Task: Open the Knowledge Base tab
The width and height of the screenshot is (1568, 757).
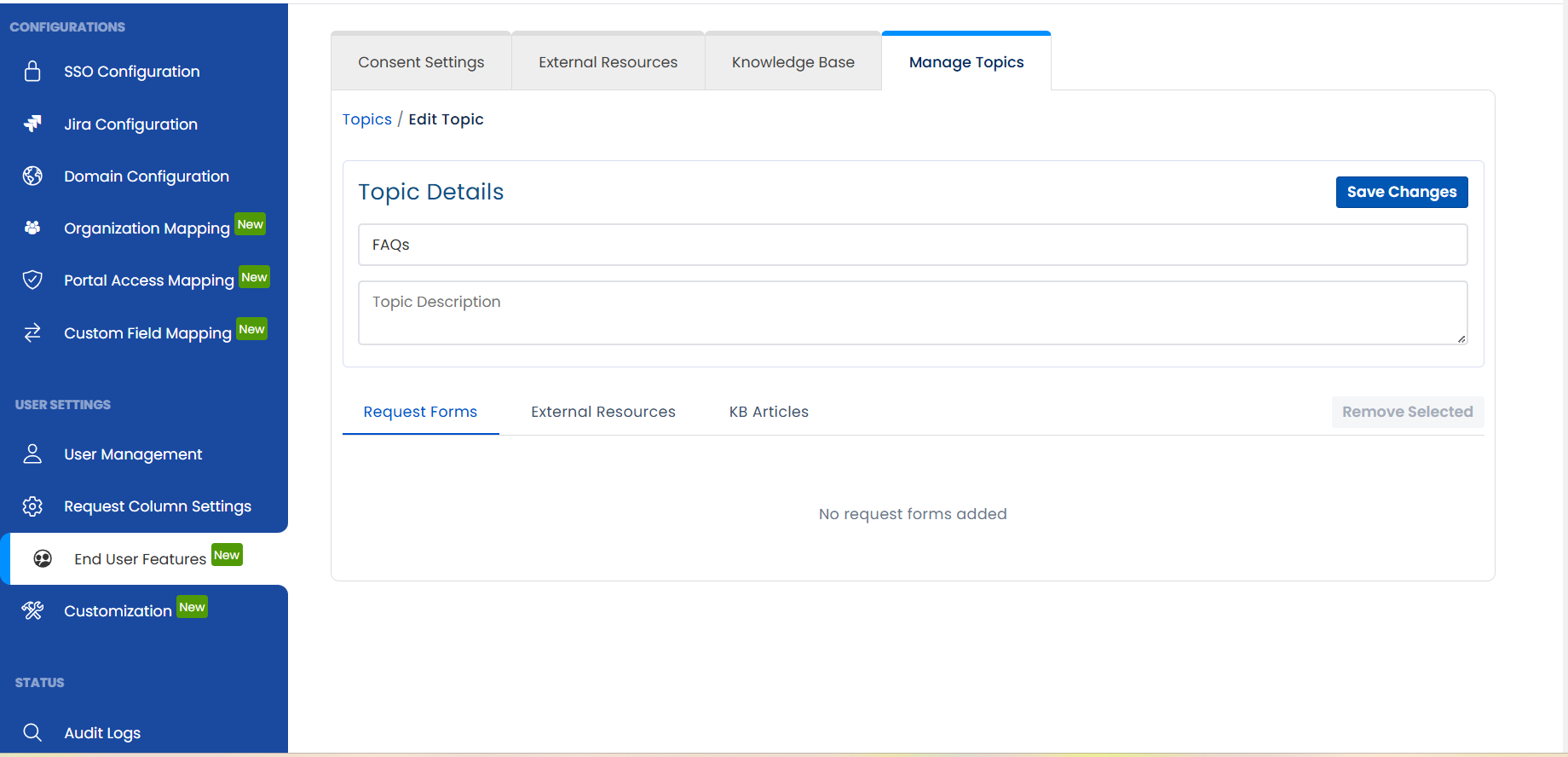Action: [793, 62]
